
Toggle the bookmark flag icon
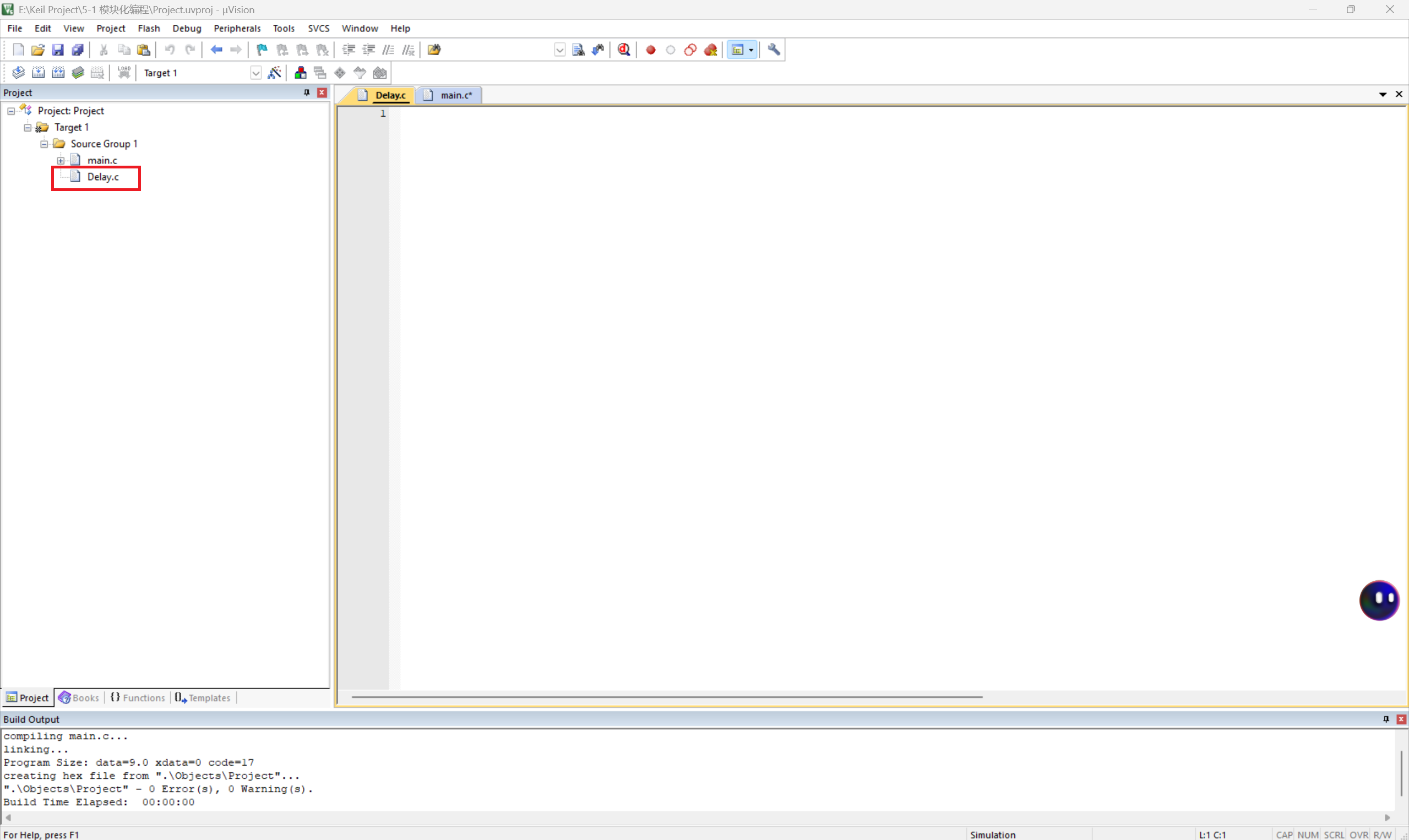pyautogui.click(x=262, y=50)
